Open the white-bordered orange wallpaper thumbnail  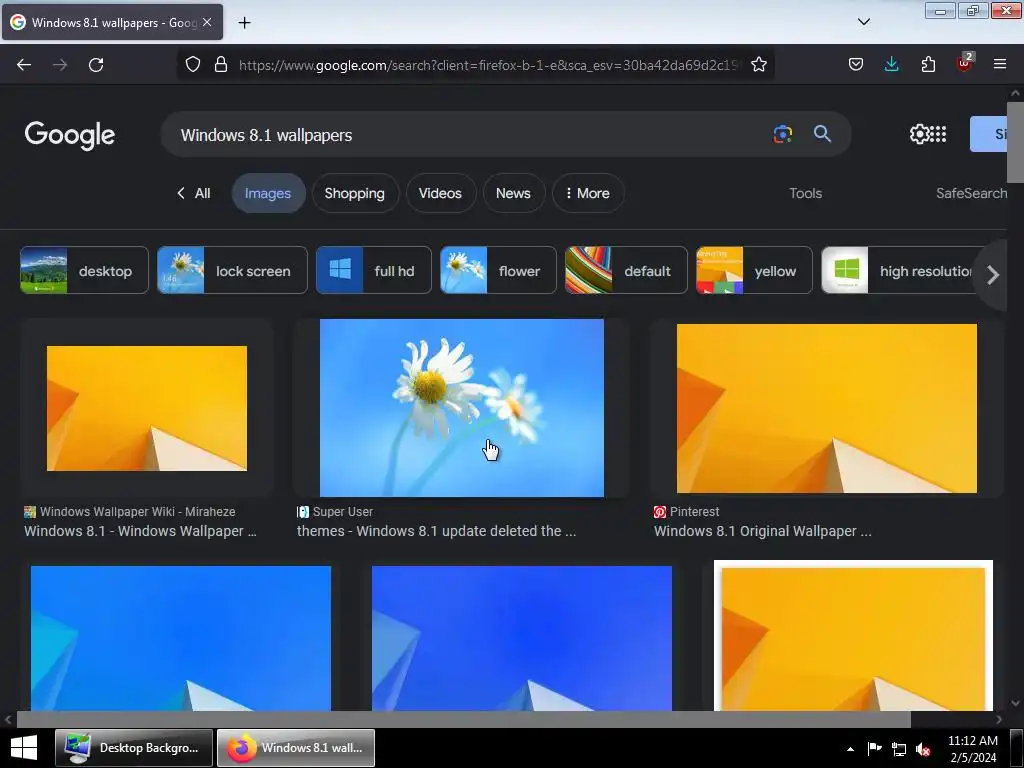(x=854, y=635)
